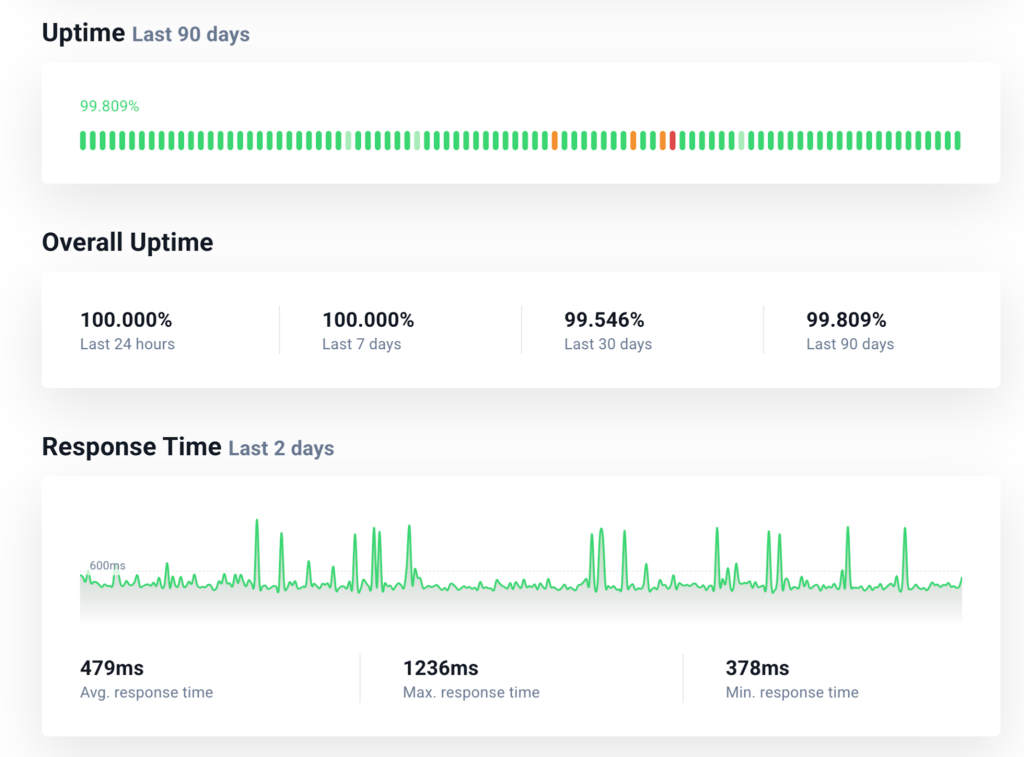
Task: Select the first orange bar in Uptime timeline
Action: [555, 140]
